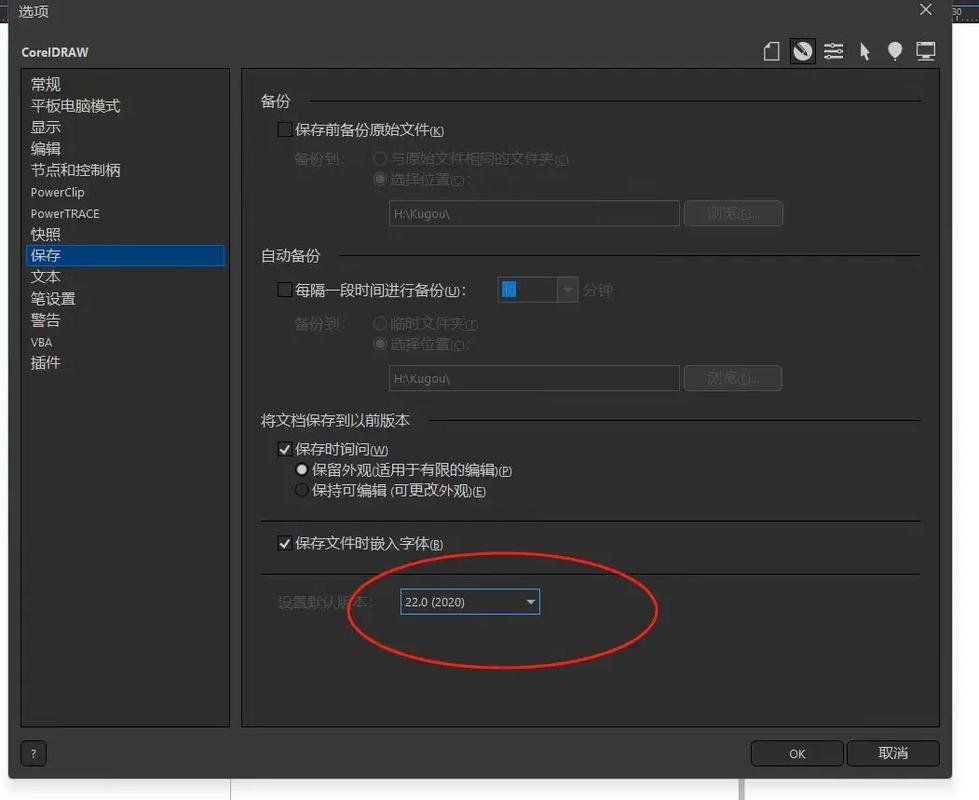Select the CorelDRAW options icon
Image resolution: width=979 pixels, height=800 pixels.
[x=802, y=51]
